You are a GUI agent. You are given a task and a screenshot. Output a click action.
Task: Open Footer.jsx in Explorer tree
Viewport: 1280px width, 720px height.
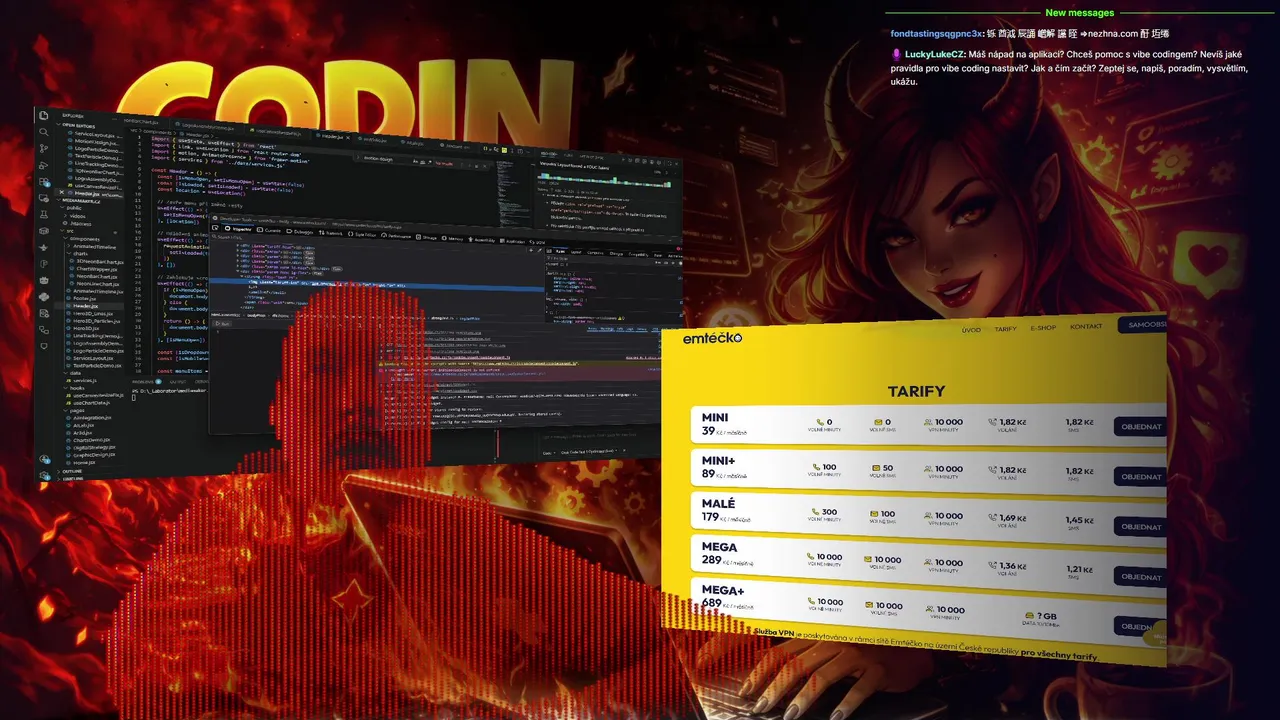84,298
